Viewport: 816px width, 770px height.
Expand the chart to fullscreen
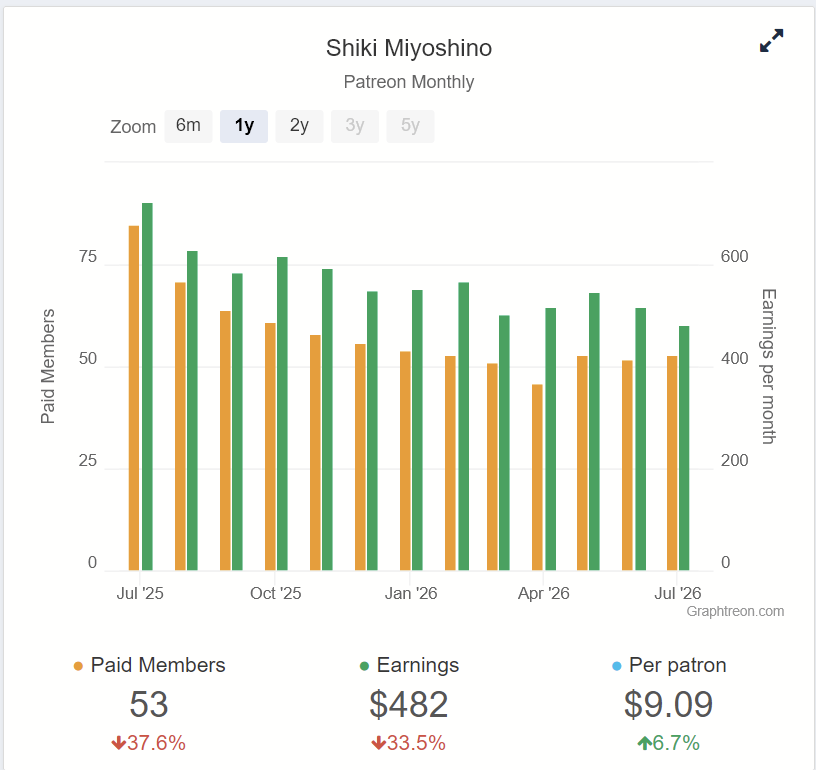(x=771, y=41)
